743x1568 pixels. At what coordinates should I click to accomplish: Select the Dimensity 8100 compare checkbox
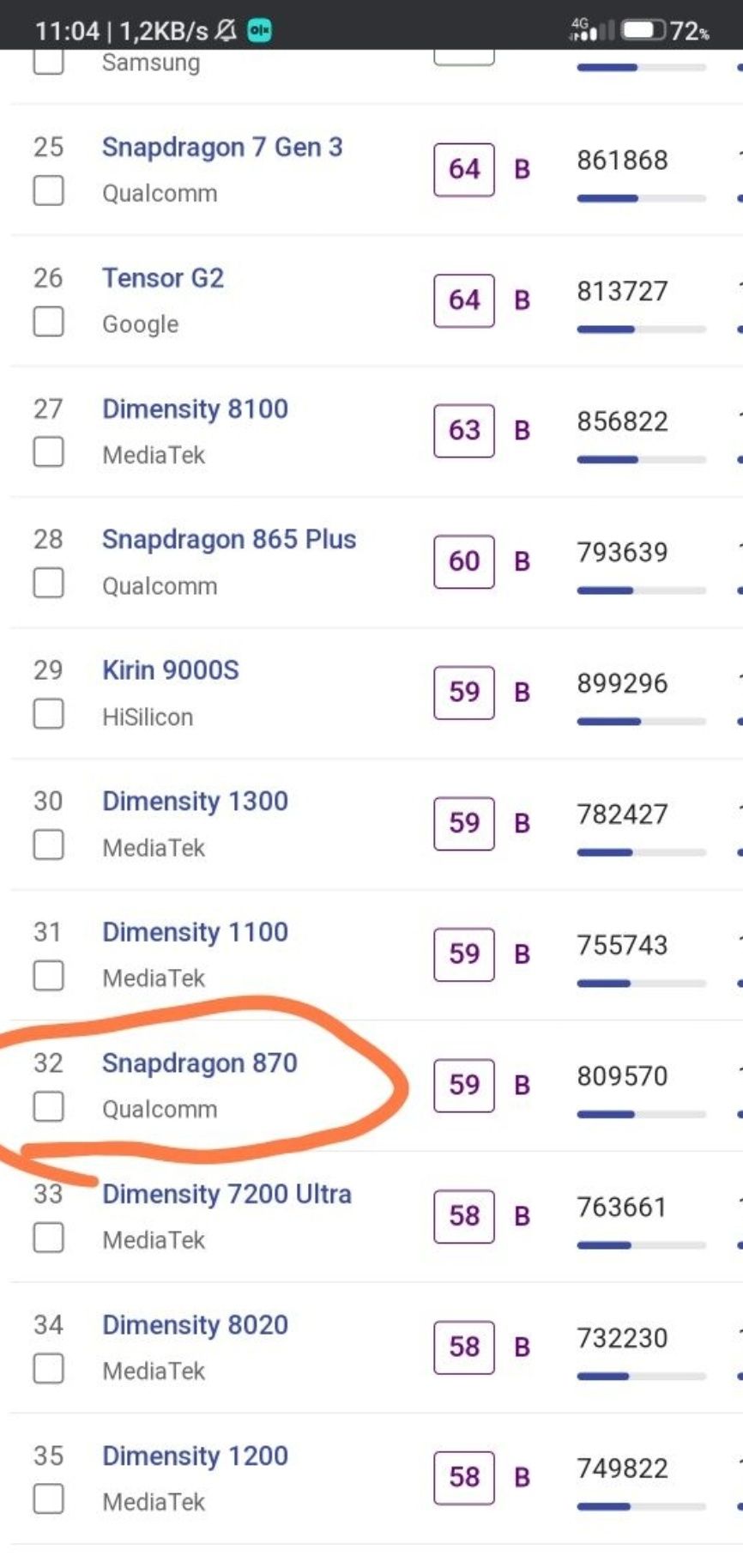[x=48, y=451]
